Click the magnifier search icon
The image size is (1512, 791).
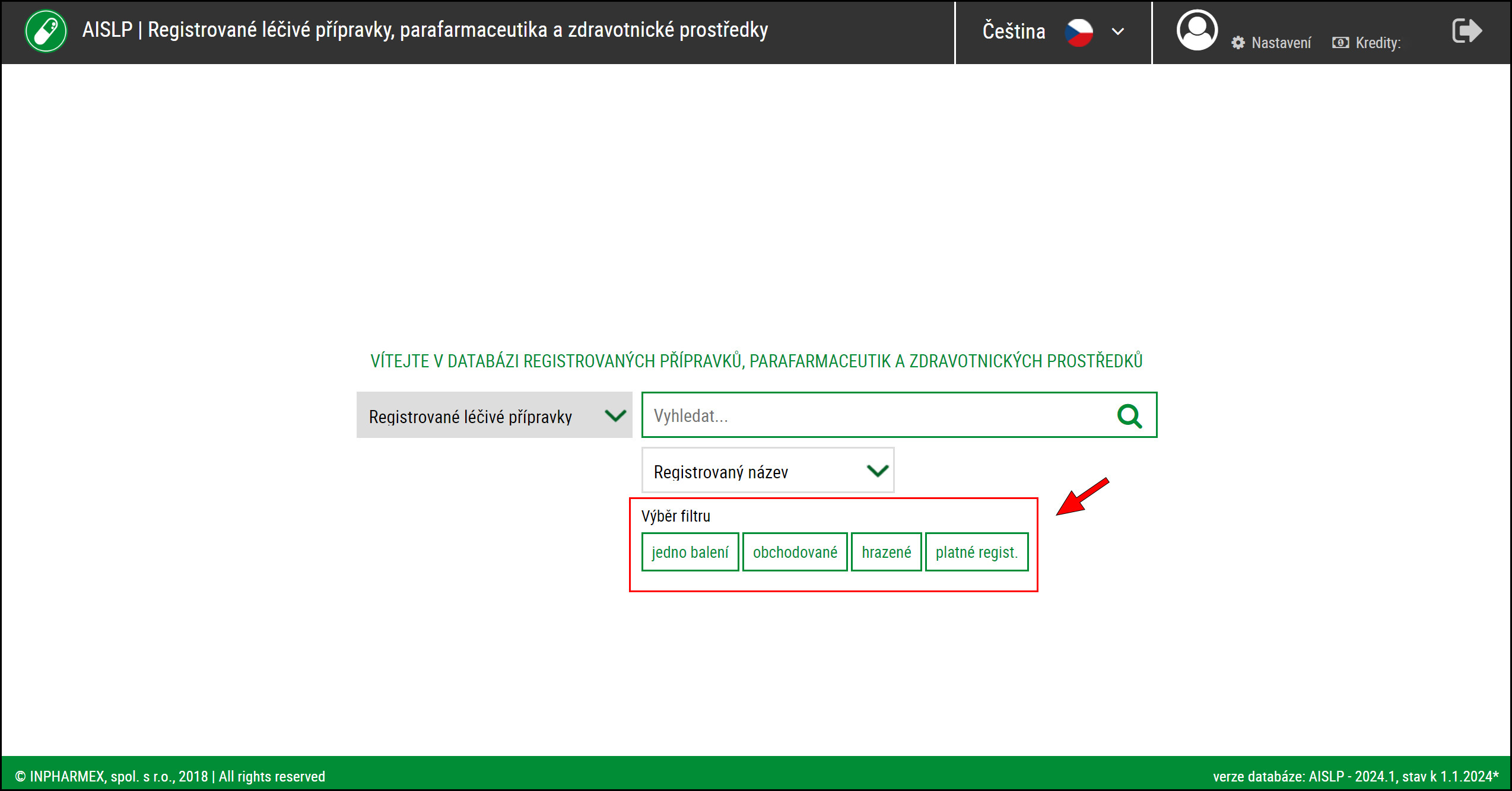tap(1130, 416)
